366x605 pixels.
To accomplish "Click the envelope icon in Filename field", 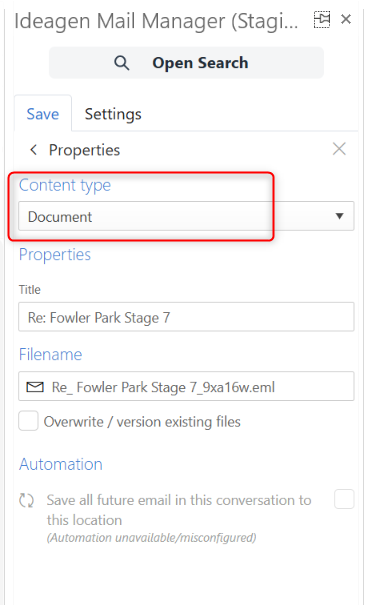I will pos(35,387).
